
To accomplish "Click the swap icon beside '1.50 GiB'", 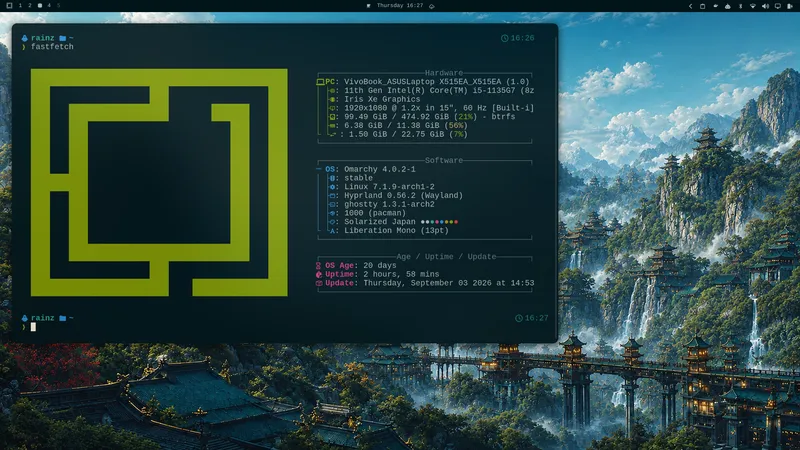I will (x=332, y=135).
